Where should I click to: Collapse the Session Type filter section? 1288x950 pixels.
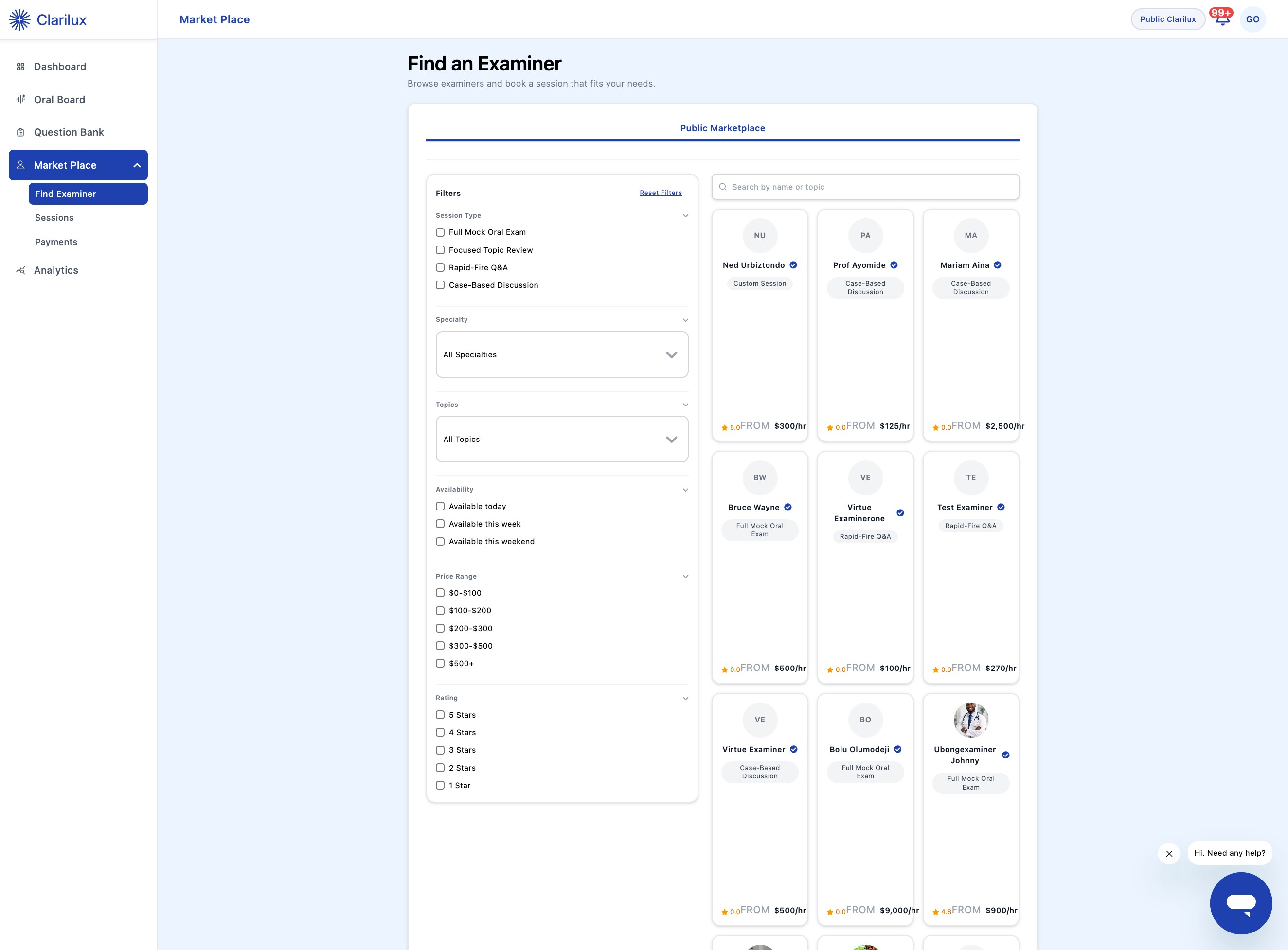coord(685,216)
